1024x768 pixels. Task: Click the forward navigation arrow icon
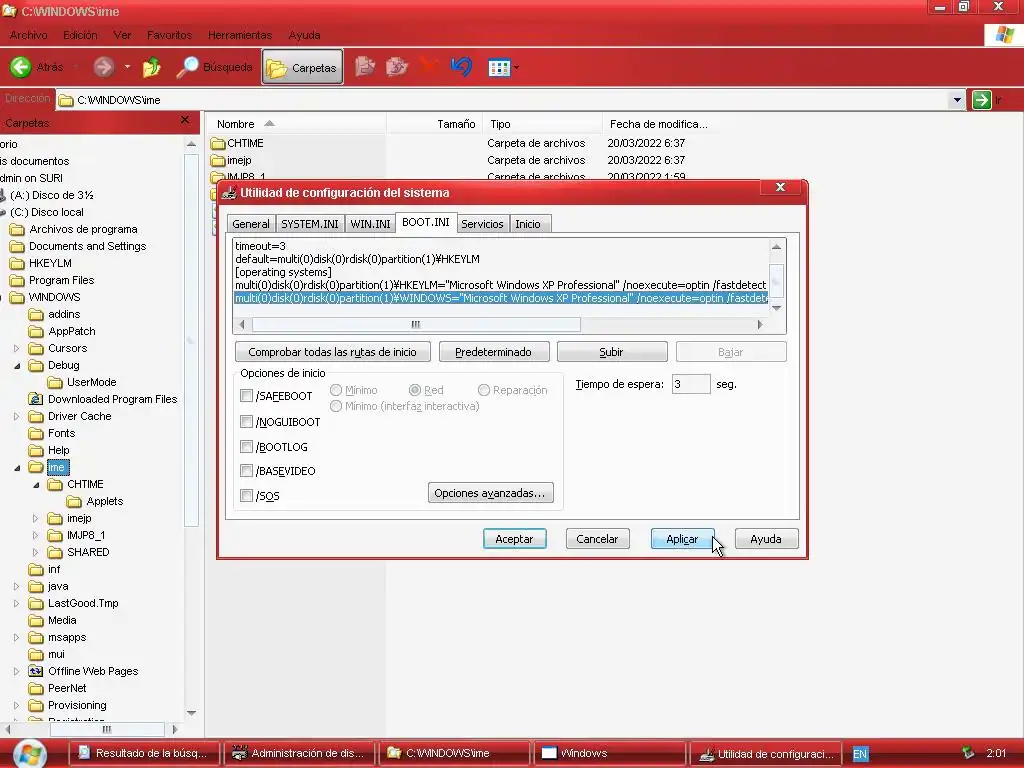[x=103, y=67]
